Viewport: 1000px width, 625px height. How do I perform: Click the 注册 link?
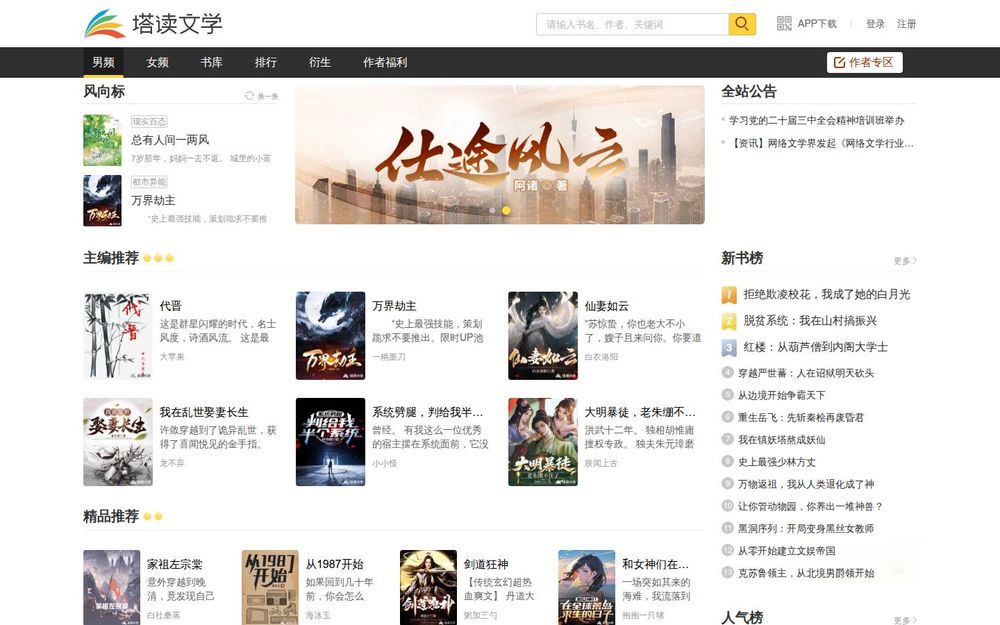[906, 24]
